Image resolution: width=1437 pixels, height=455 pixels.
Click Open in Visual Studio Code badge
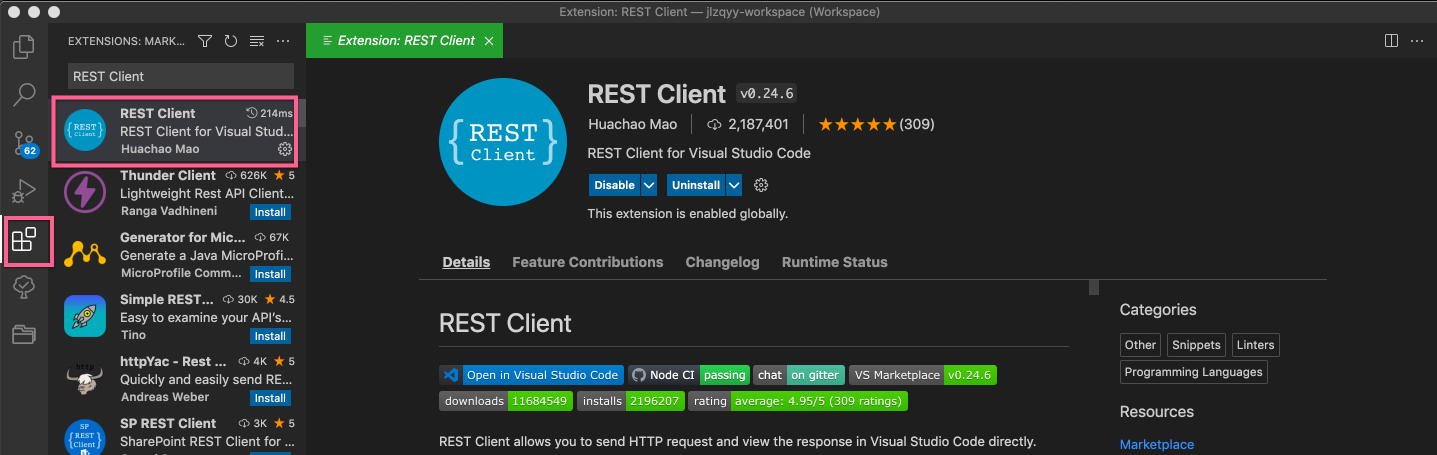(x=530, y=375)
